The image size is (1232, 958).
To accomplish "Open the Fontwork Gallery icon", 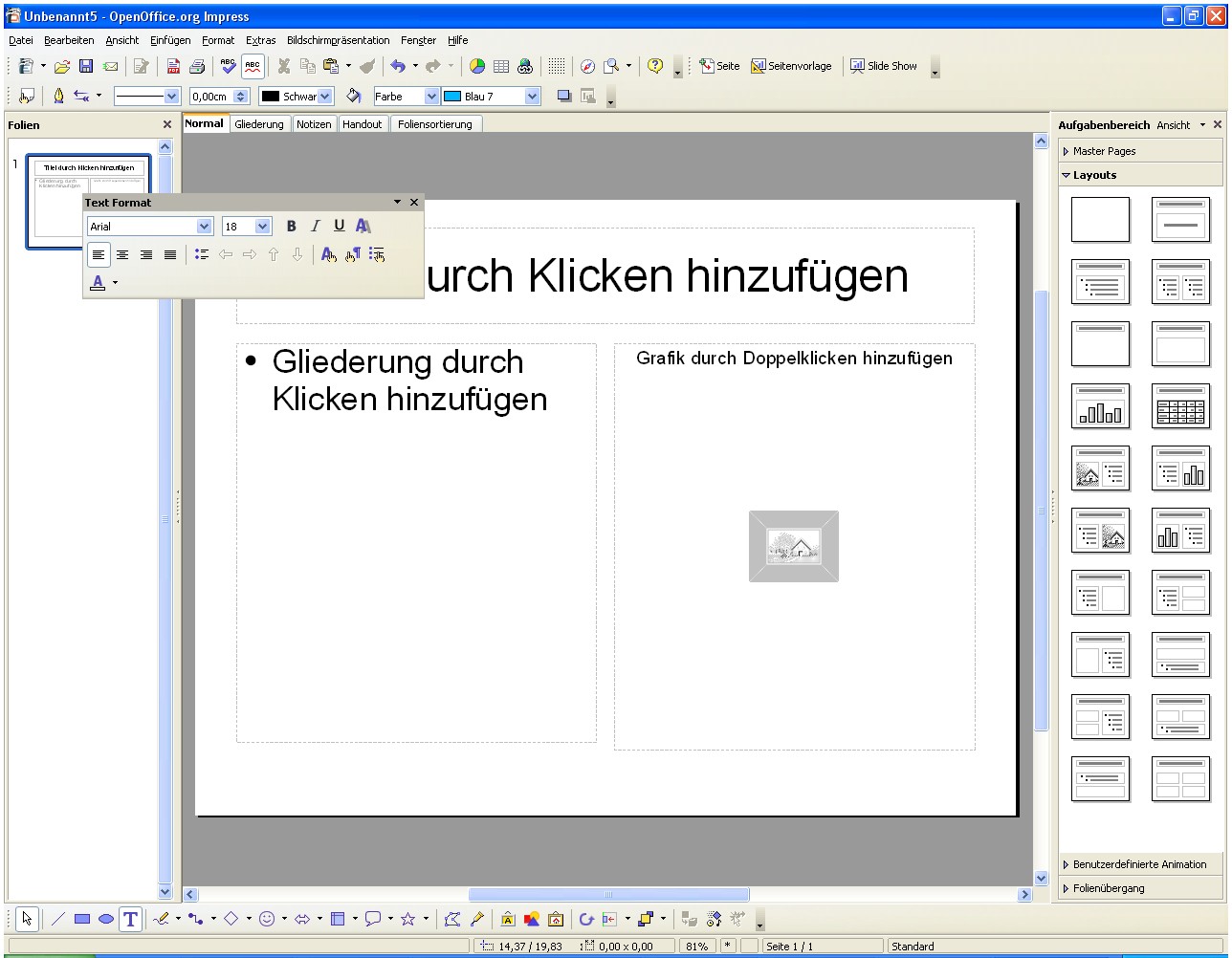I will click(x=508, y=919).
